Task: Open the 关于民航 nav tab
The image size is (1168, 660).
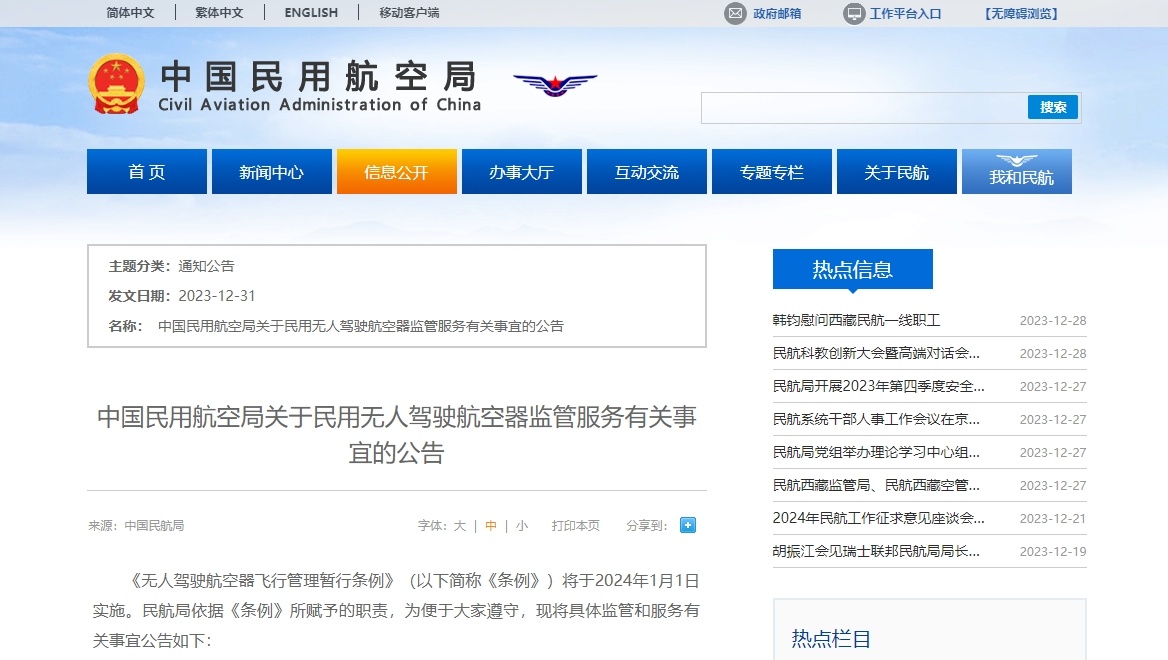Action: click(x=897, y=171)
